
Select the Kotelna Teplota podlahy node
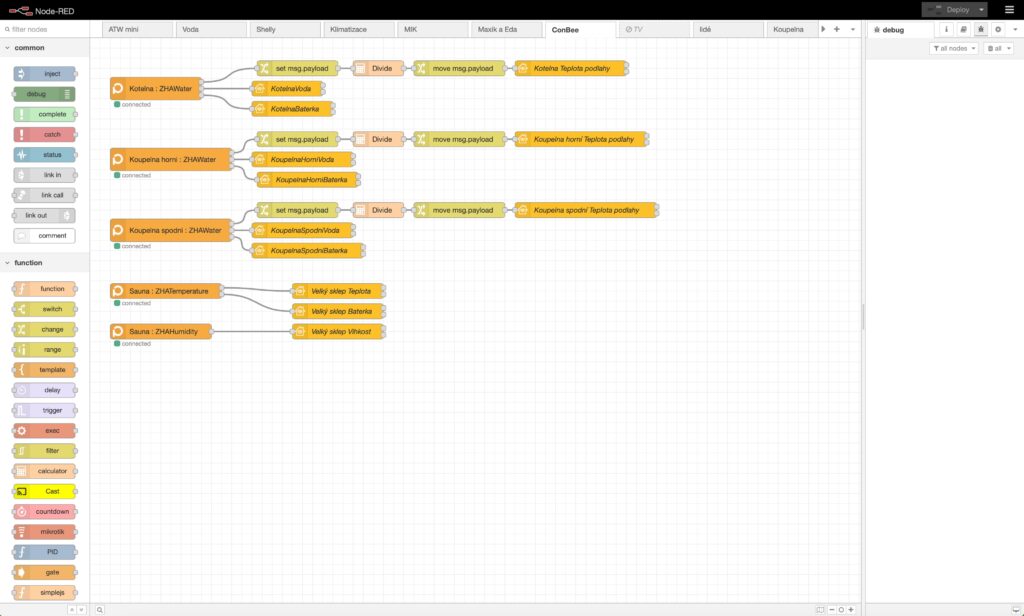tap(571, 69)
